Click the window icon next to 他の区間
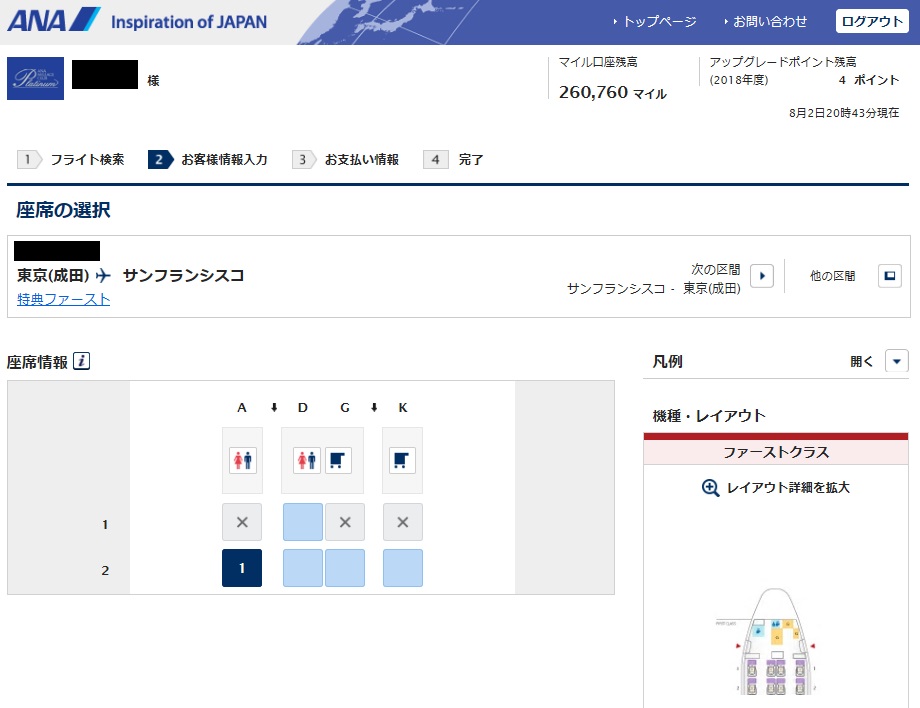 (x=889, y=275)
